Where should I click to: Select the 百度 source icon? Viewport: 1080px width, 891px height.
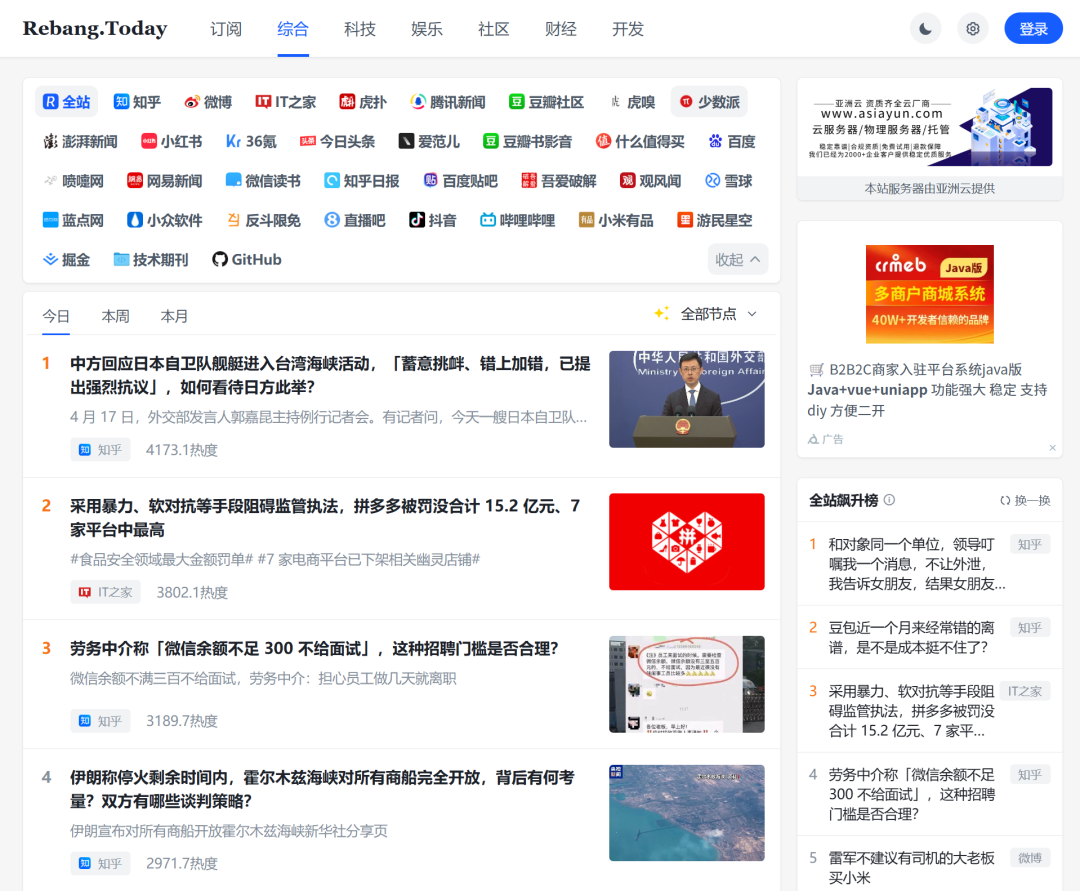[731, 141]
